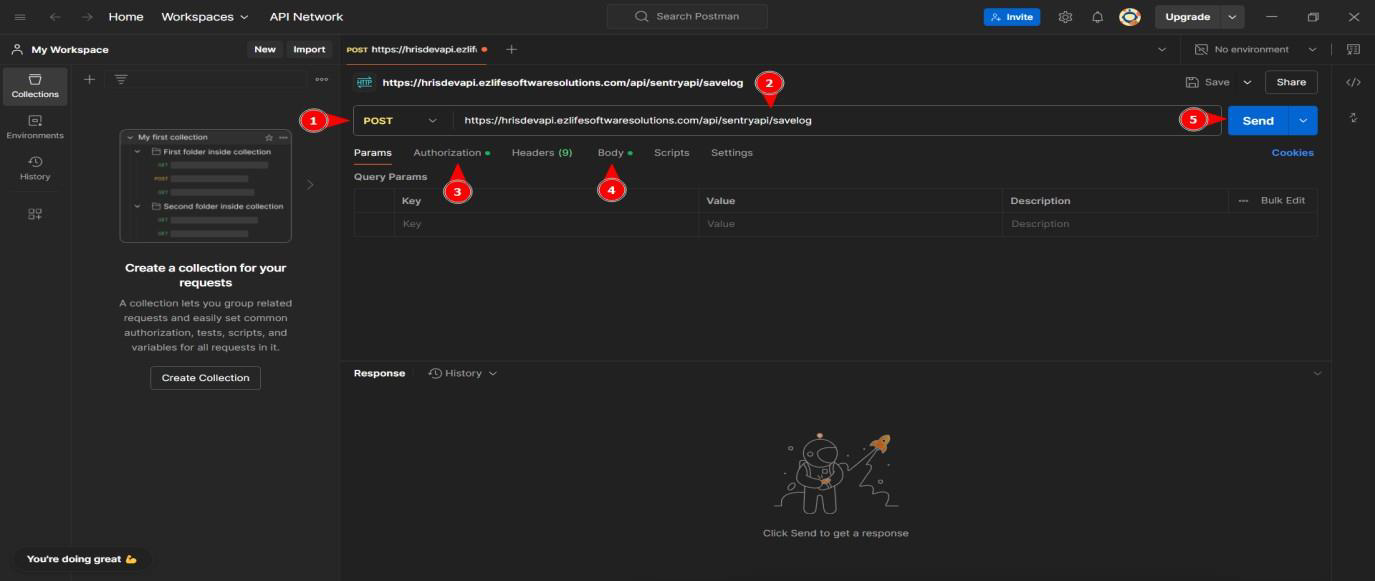The height and width of the screenshot is (581, 1375).
Task: Go back with the left arrow
Action: coord(55,17)
